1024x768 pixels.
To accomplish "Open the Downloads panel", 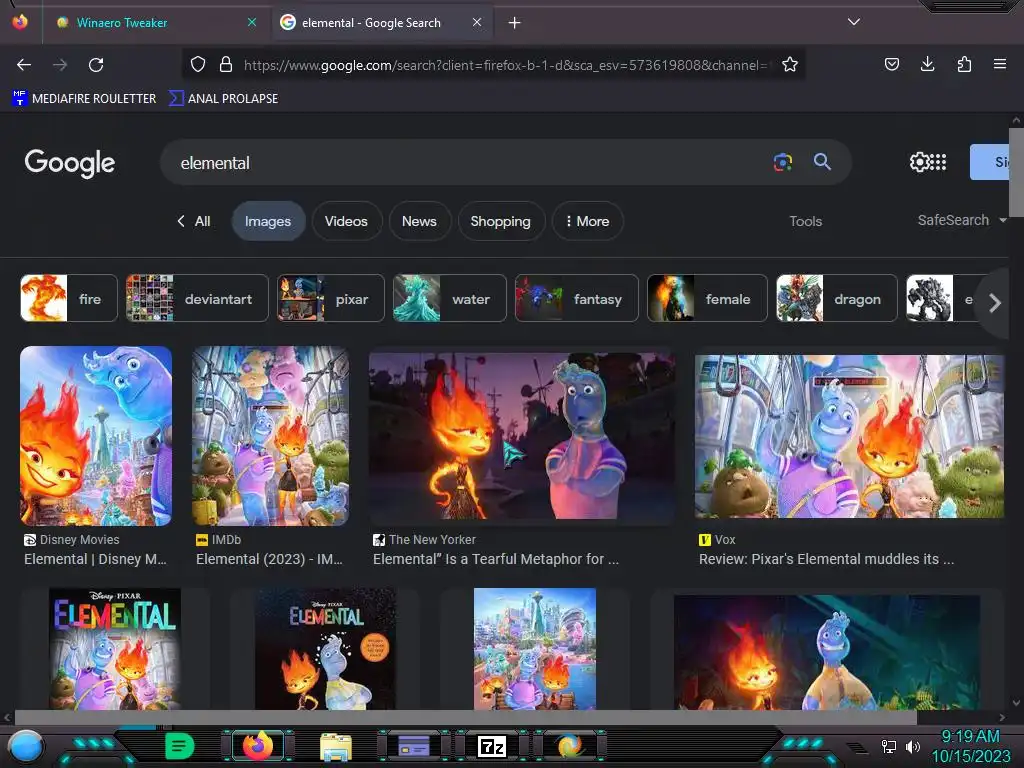I will point(927,64).
